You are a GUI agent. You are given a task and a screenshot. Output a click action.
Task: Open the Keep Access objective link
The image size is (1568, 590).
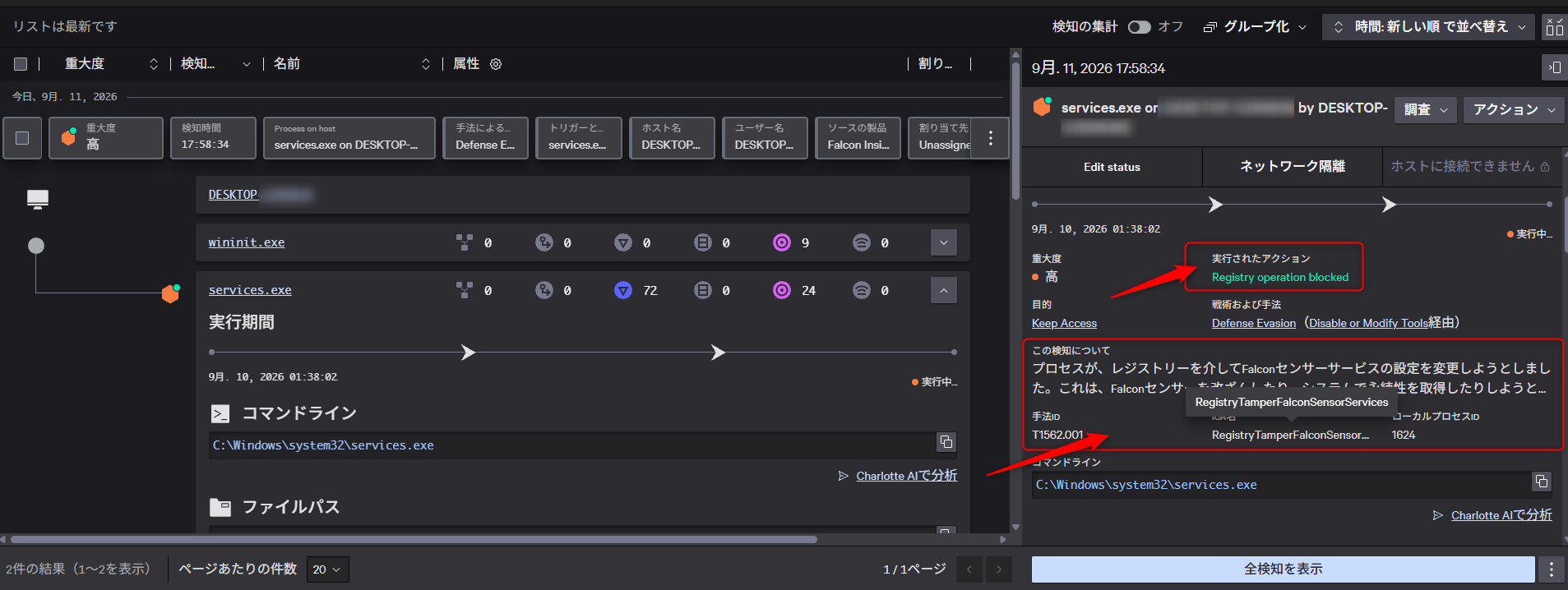click(1064, 323)
